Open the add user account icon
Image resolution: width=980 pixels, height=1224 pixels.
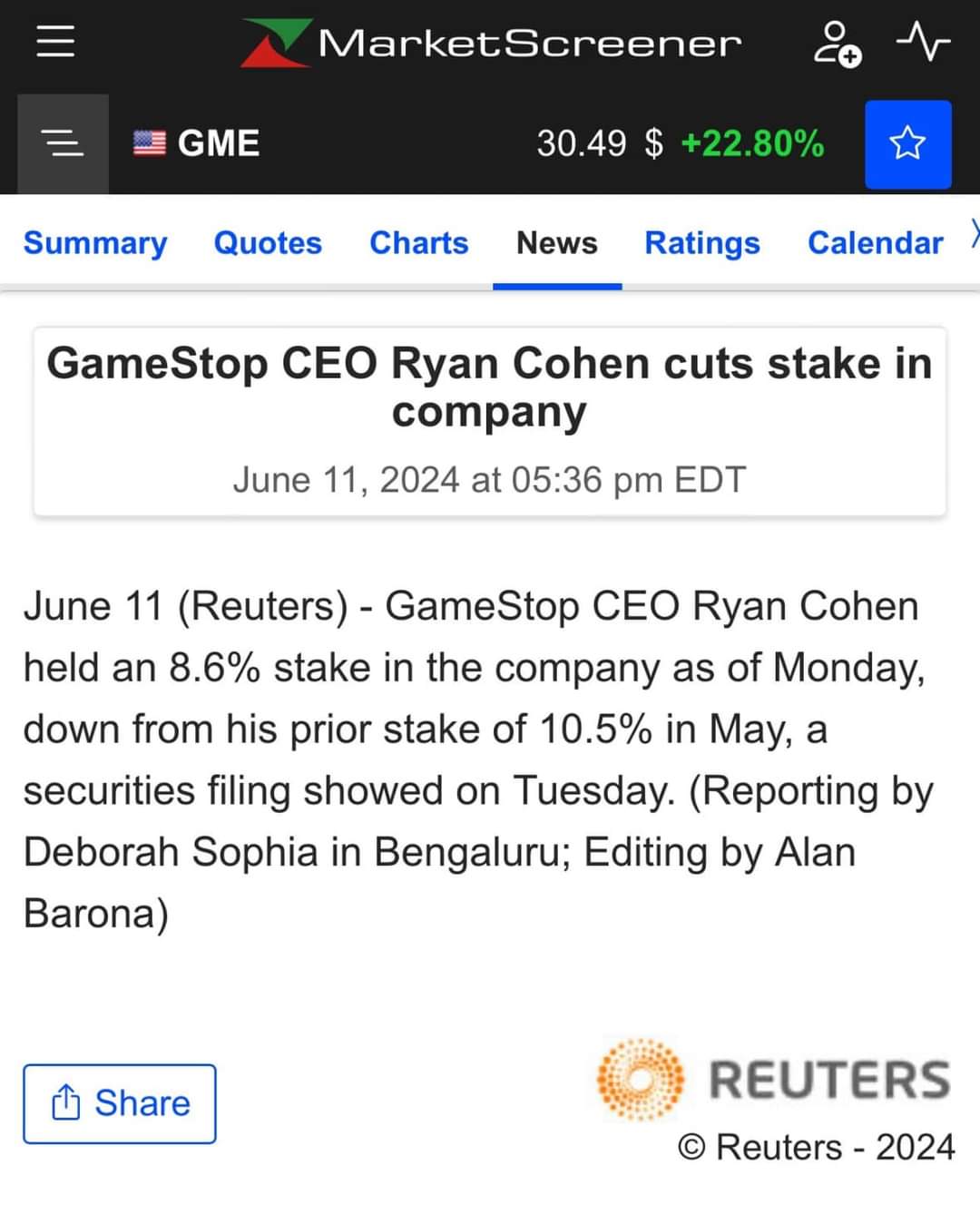(837, 44)
